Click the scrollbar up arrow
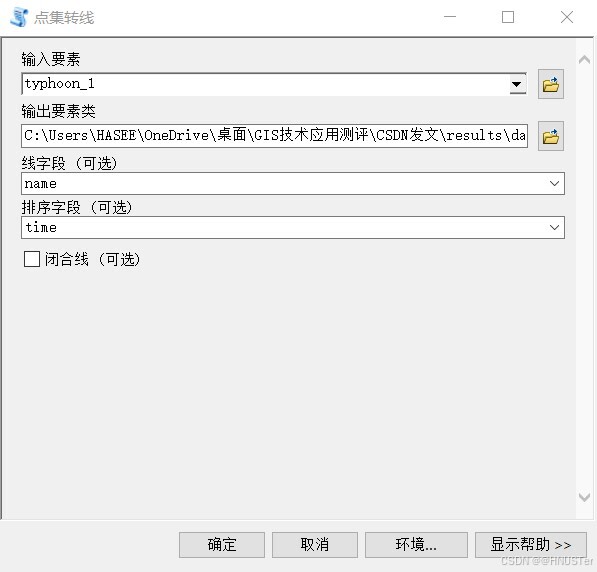The image size is (597, 572). [x=584, y=60]
